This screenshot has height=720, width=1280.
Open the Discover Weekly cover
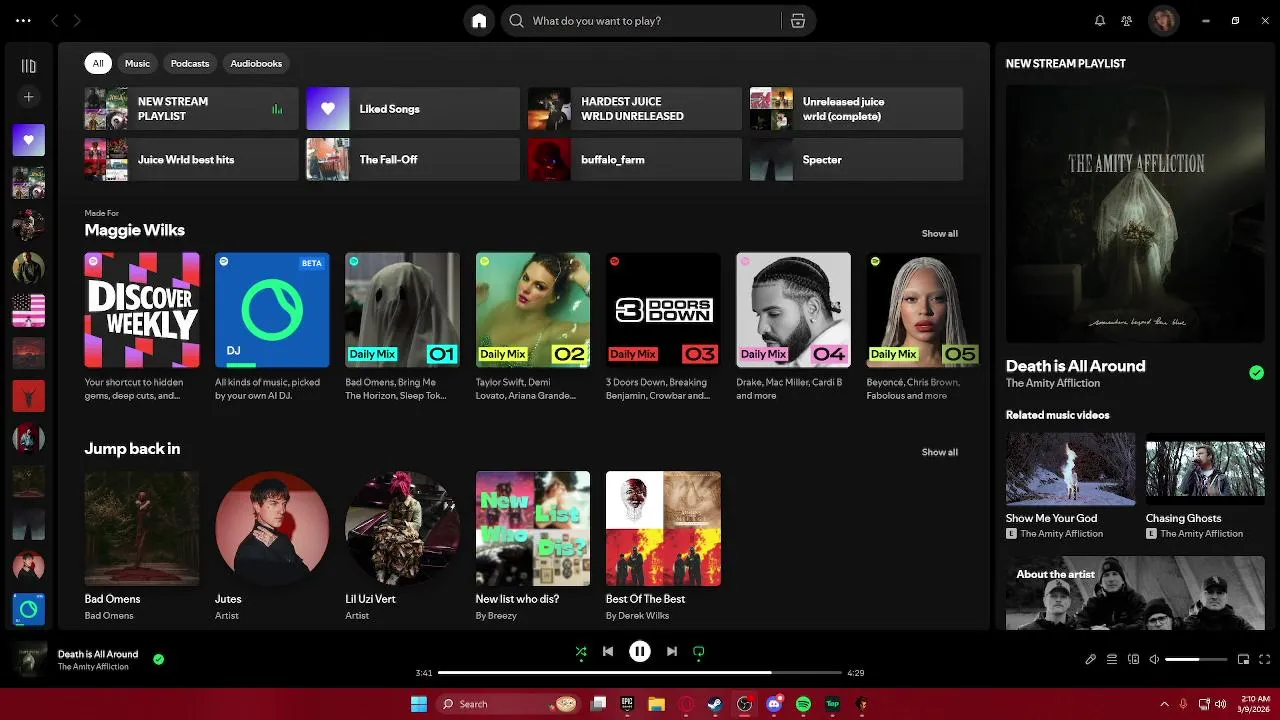pos(142,310)
